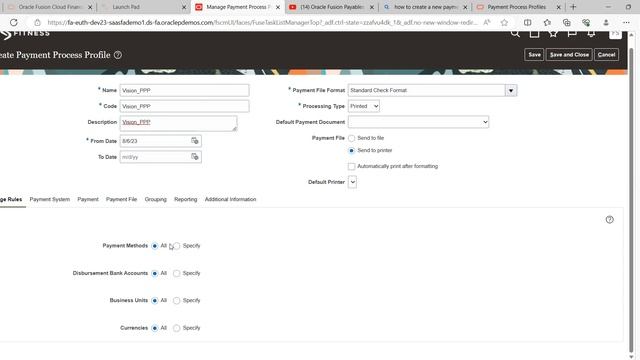Click the Save button
Screen dimensions: 640x360
point(534,55)
